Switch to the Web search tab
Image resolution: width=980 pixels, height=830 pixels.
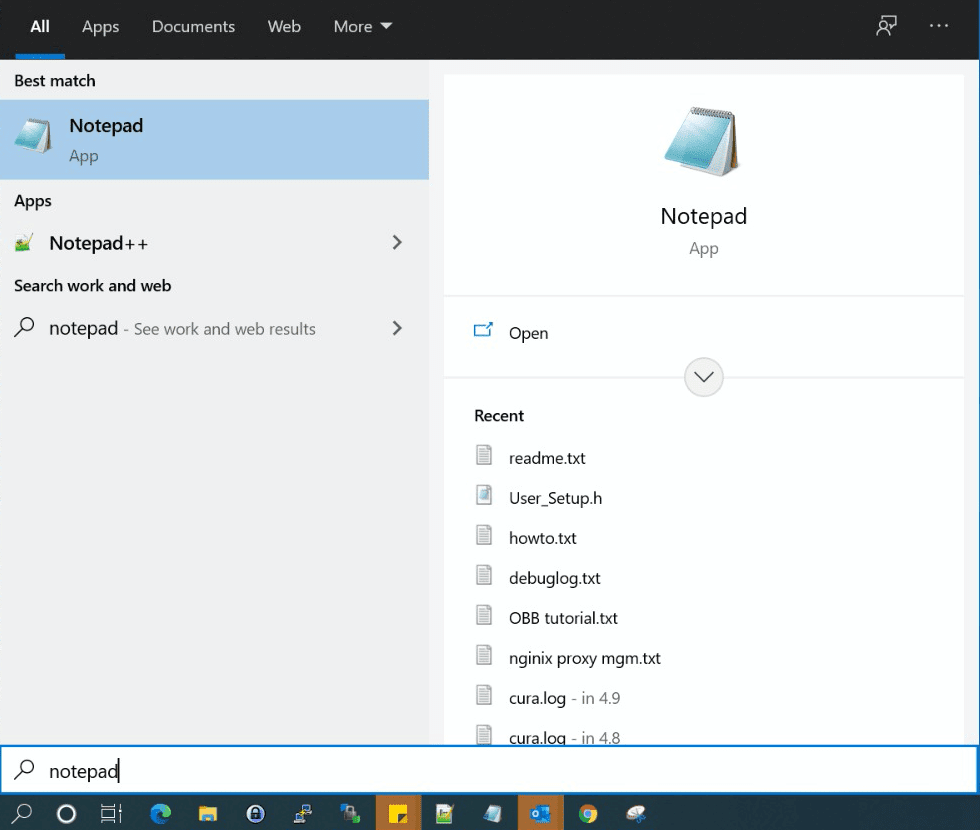(x=284, y=27)
